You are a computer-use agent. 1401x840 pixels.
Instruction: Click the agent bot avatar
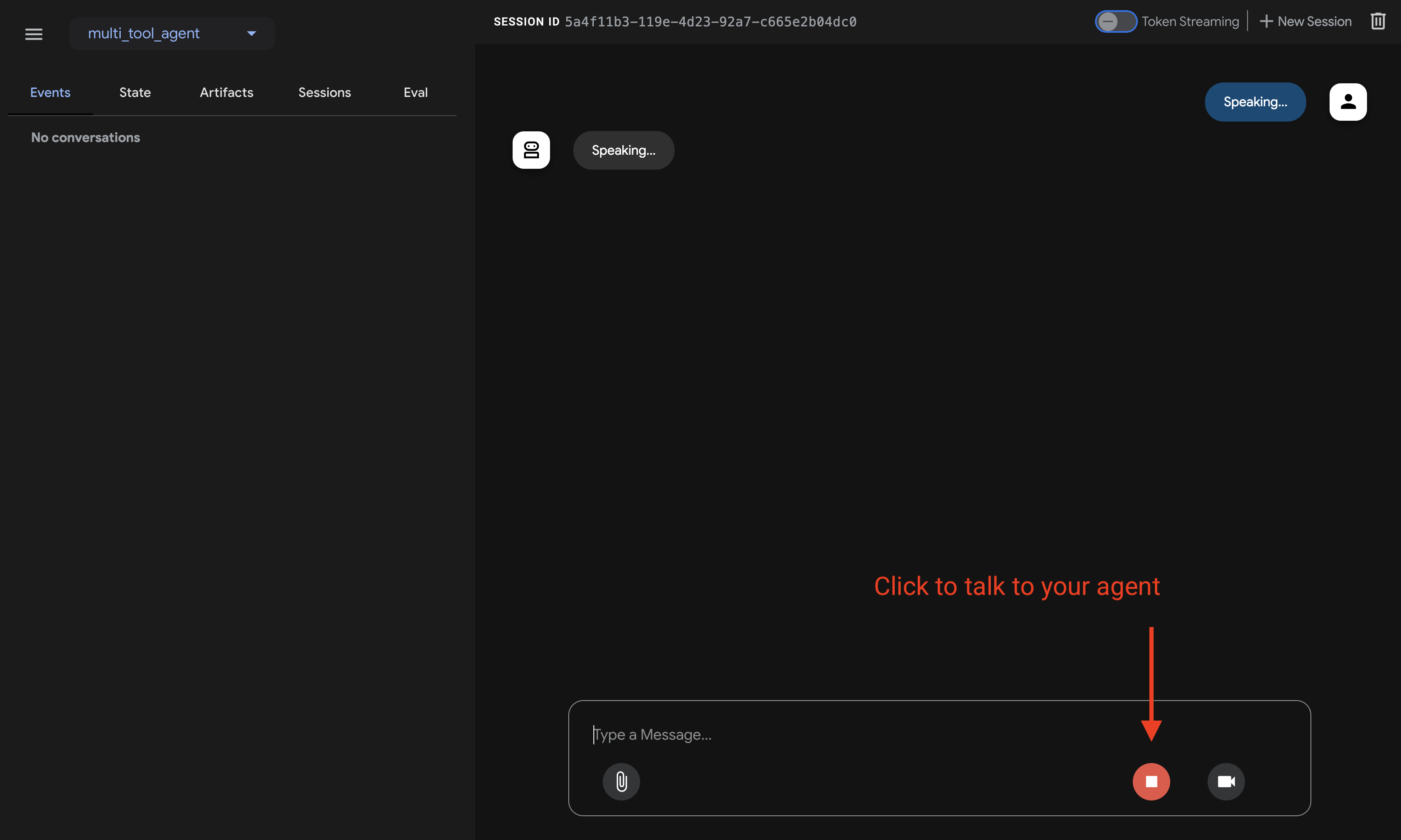tap(531, 150)
